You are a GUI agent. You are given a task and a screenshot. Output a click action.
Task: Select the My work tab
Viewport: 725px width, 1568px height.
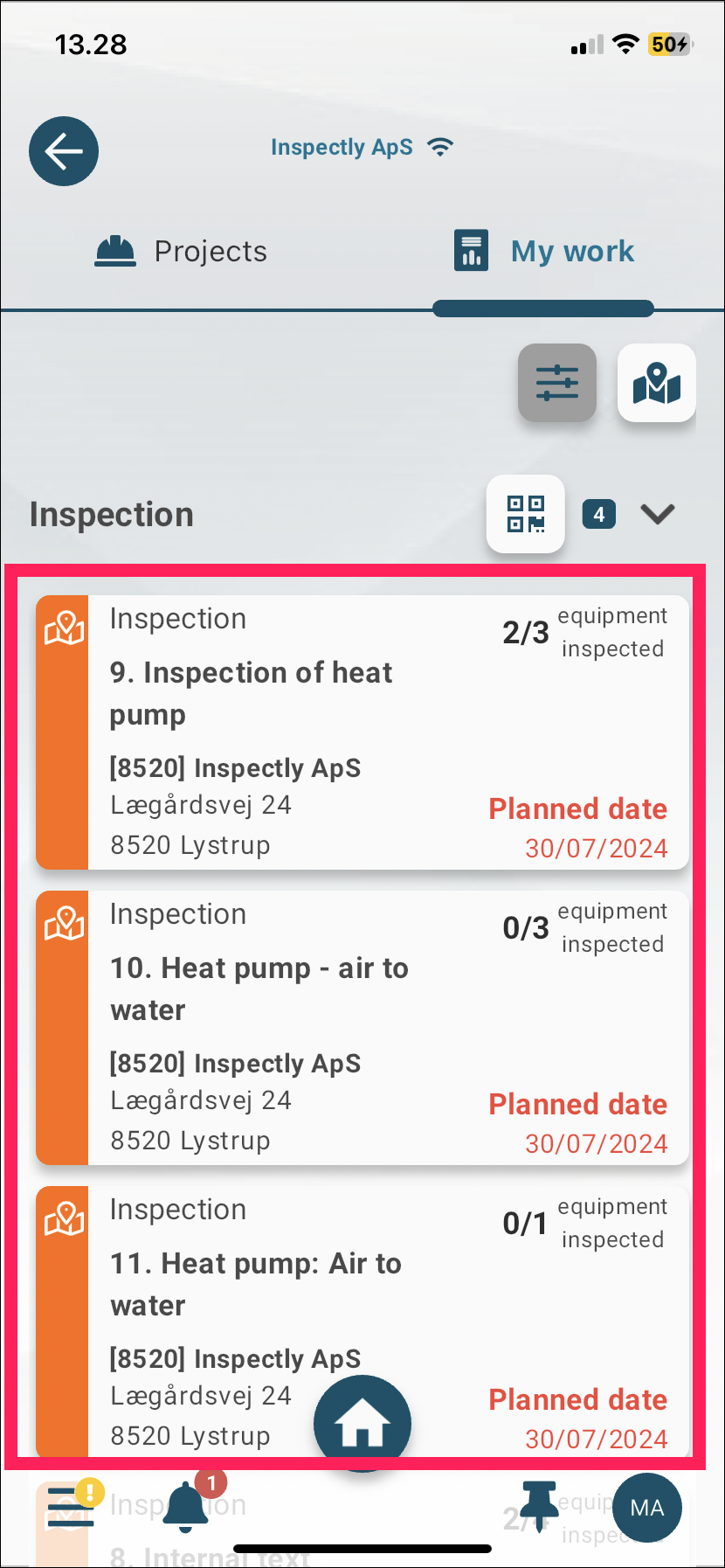pos(543,252)
